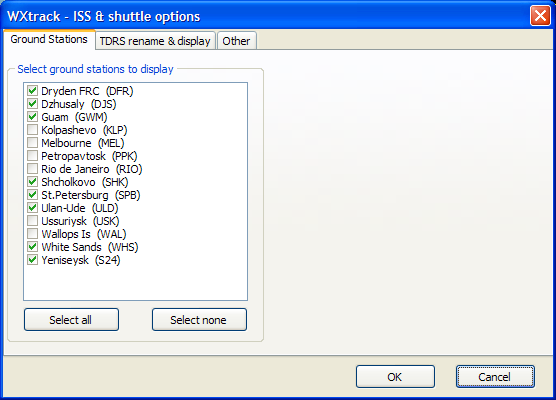Uncheck the White Sands (WHS) checkbox
Image resolution: width=556 pixels, height=400 pixels.
(32, 247)
